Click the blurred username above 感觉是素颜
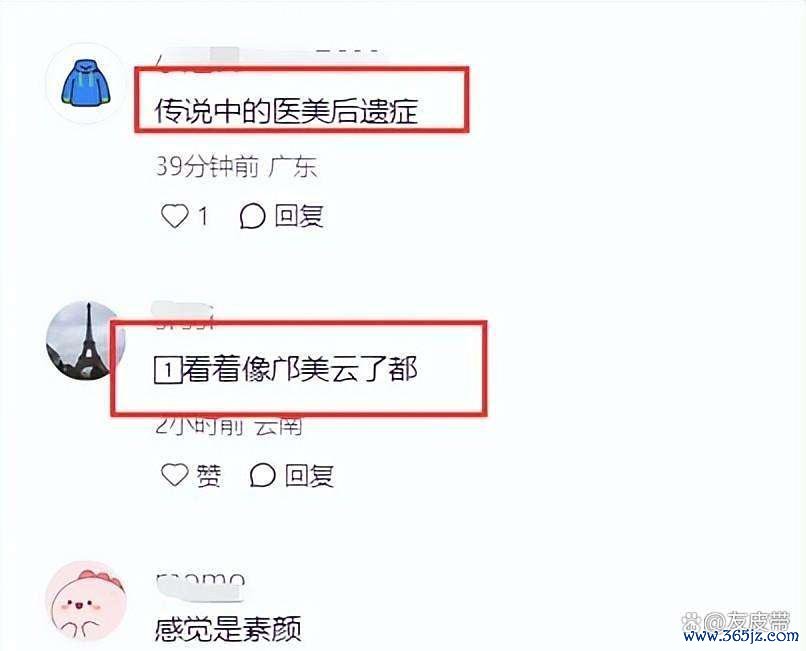 [x=199, y=586]
